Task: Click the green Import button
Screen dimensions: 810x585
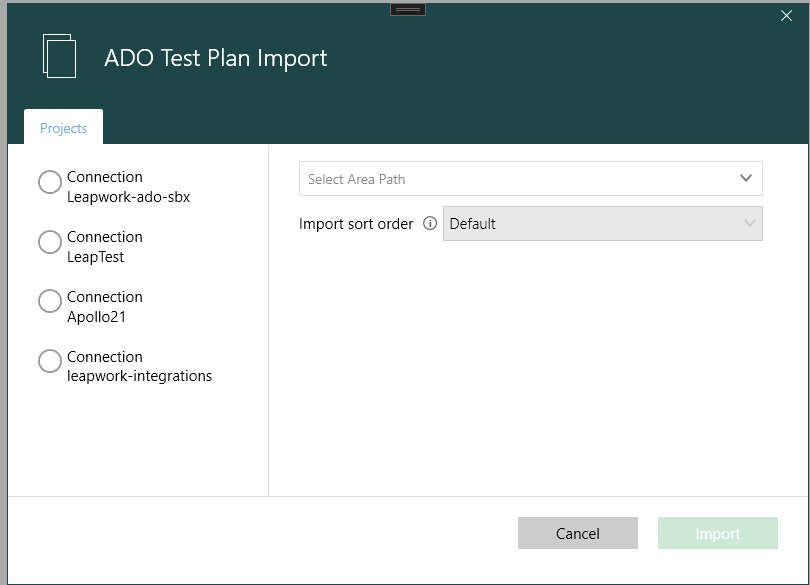Action: point(717,533)
